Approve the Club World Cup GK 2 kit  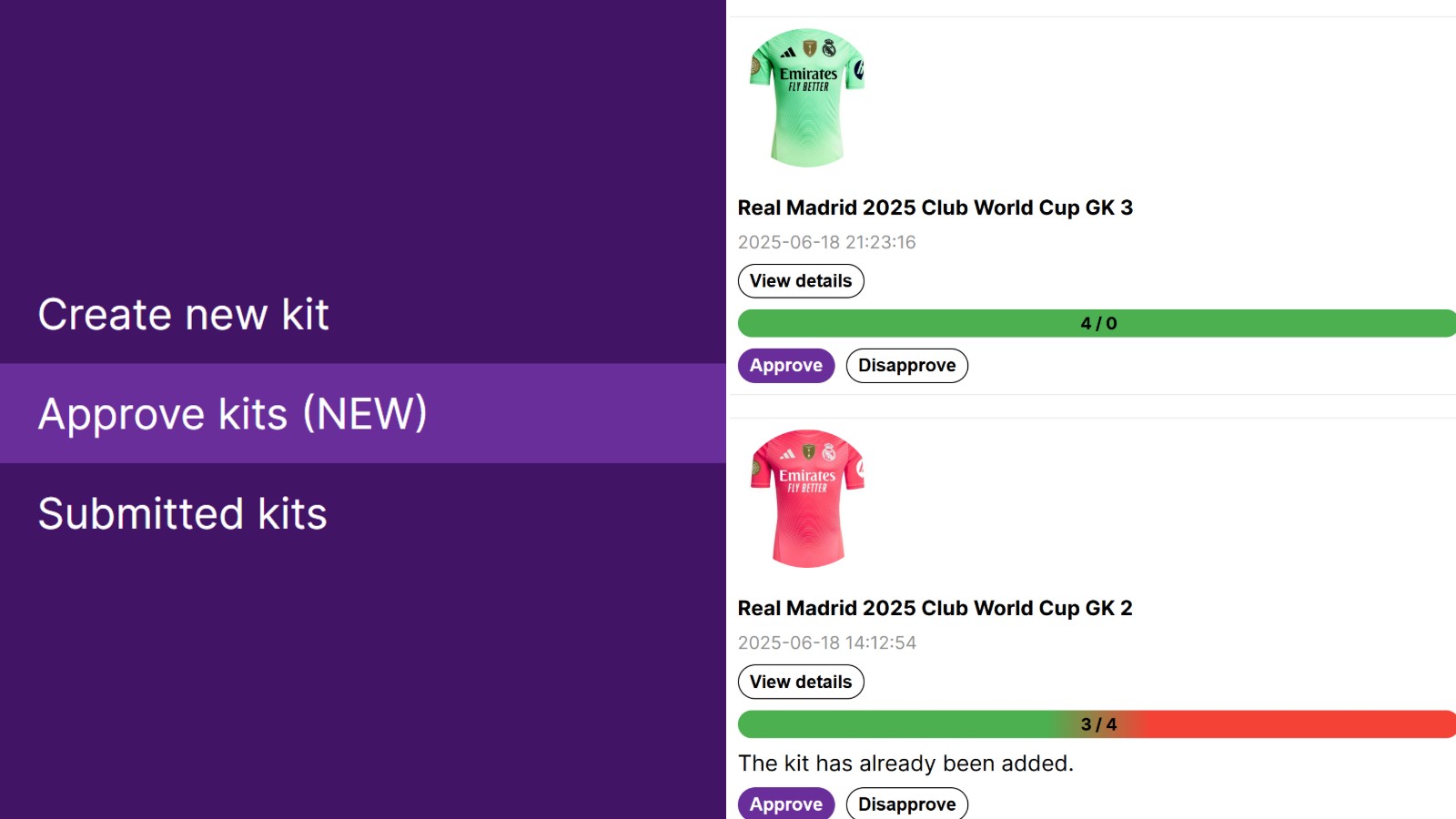pyautogui.click(x=786, y=804)
